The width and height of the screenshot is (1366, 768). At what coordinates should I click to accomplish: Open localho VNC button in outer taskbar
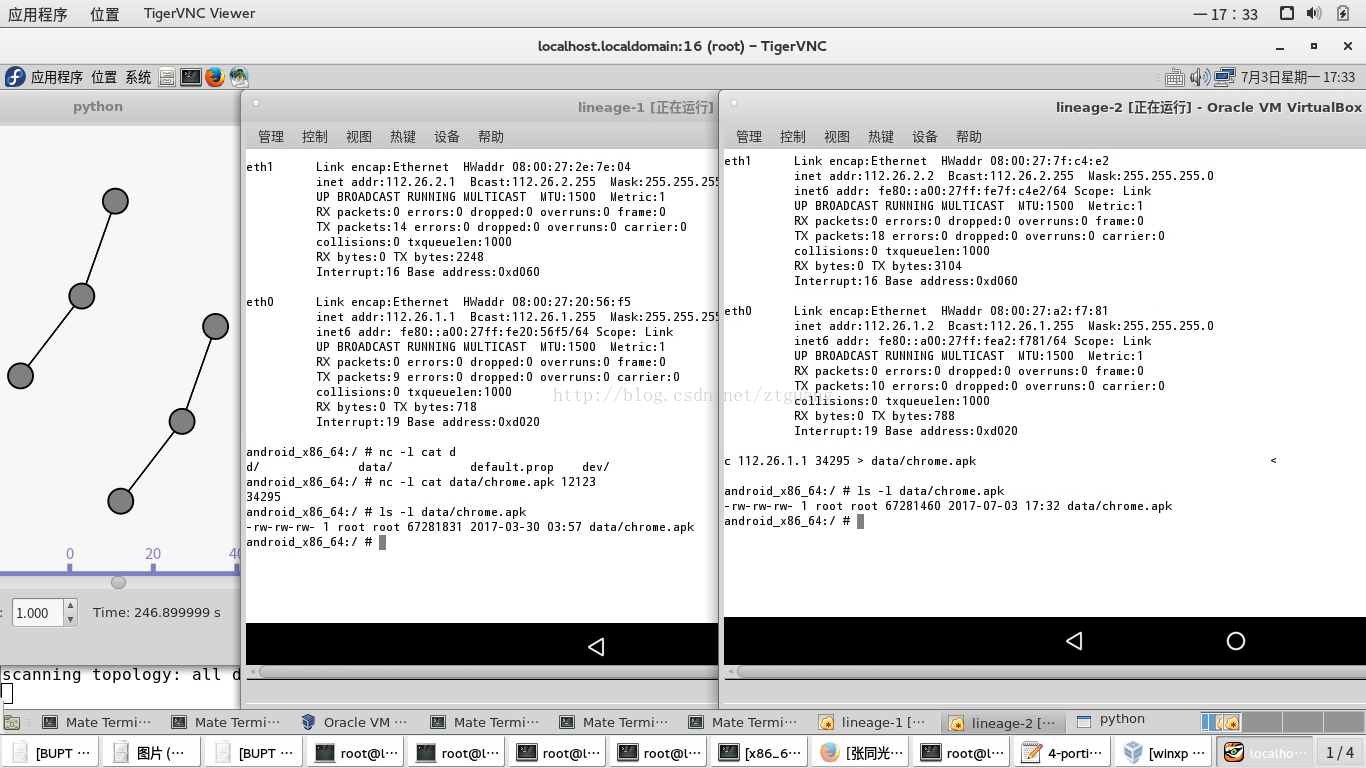1265,752
